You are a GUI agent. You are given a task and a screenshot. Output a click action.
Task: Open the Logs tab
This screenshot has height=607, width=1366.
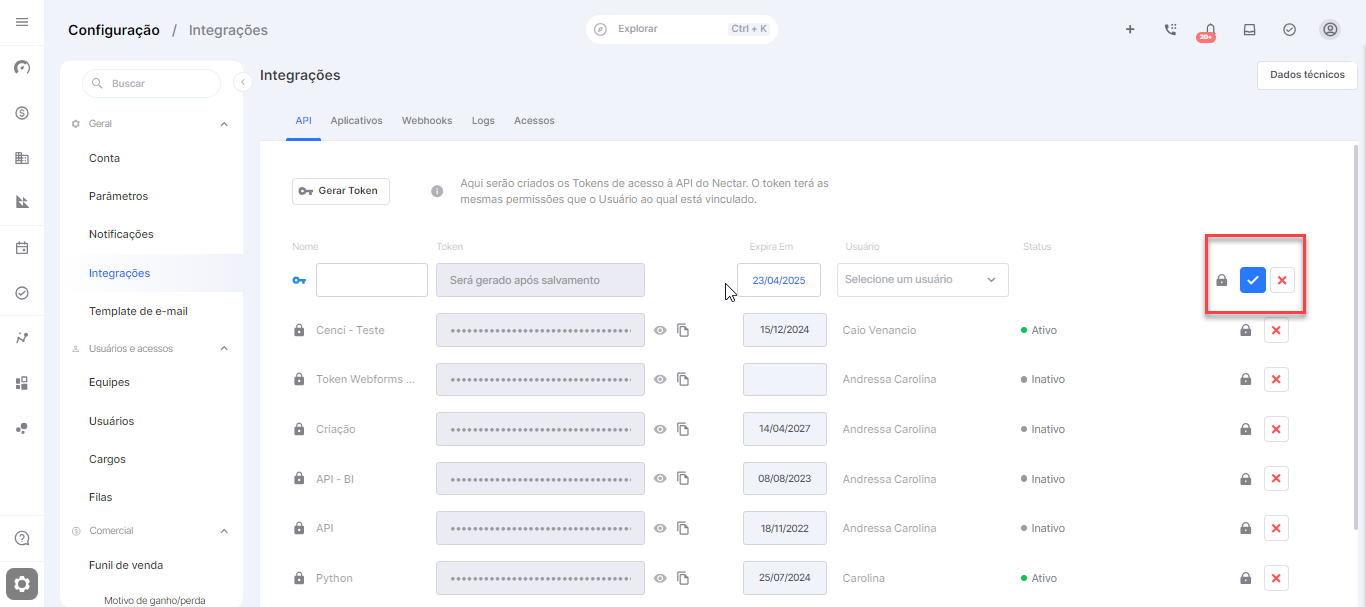[x=483, y=121]
